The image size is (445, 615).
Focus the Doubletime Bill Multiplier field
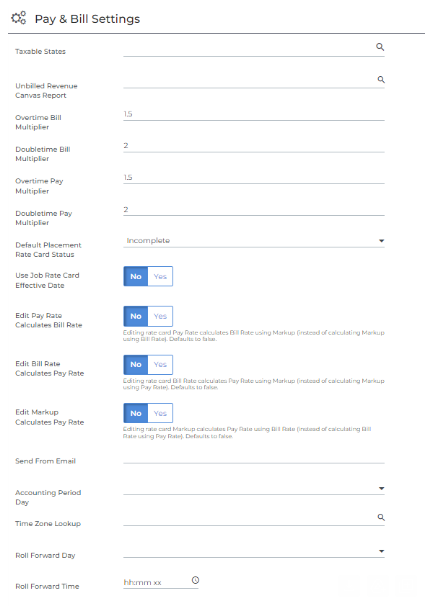coord(254,146)
